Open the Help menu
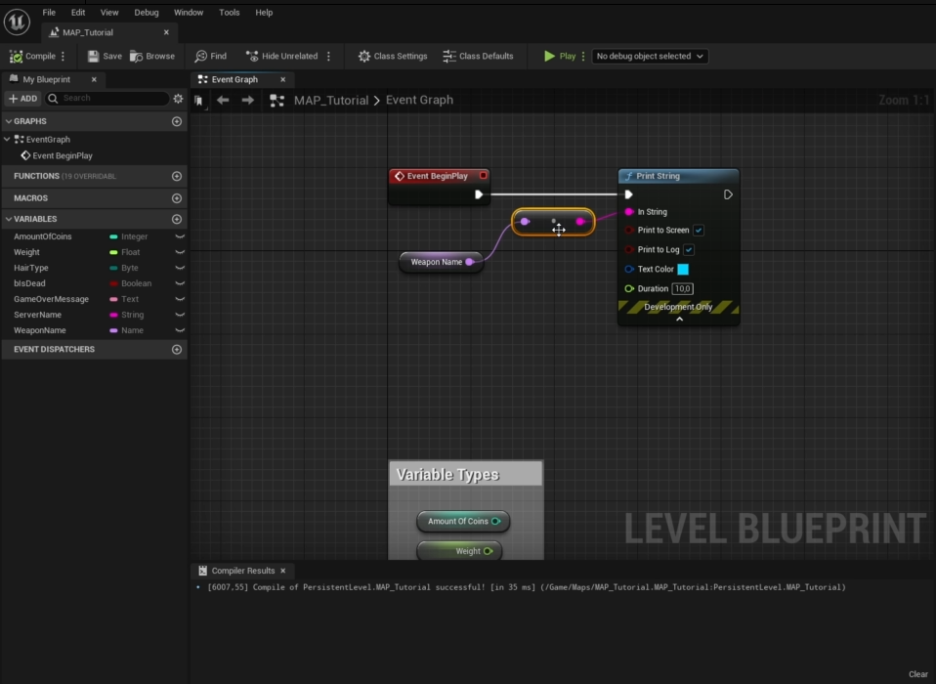Screen dimensions: 936x684 (264, 13)
